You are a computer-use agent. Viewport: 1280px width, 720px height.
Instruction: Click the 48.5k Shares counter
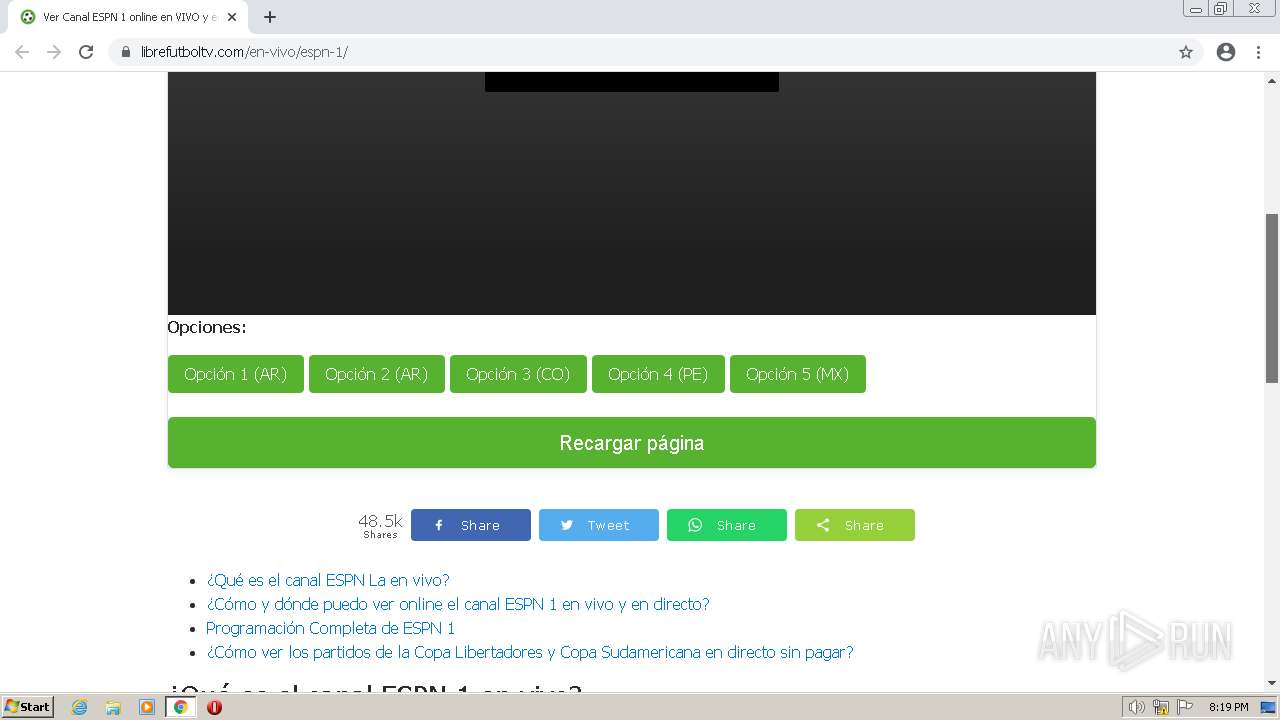(380, 525)
